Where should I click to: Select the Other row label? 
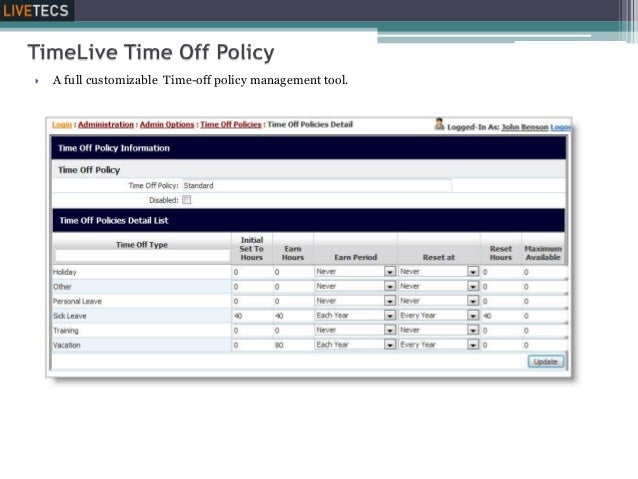pos(62,287)
